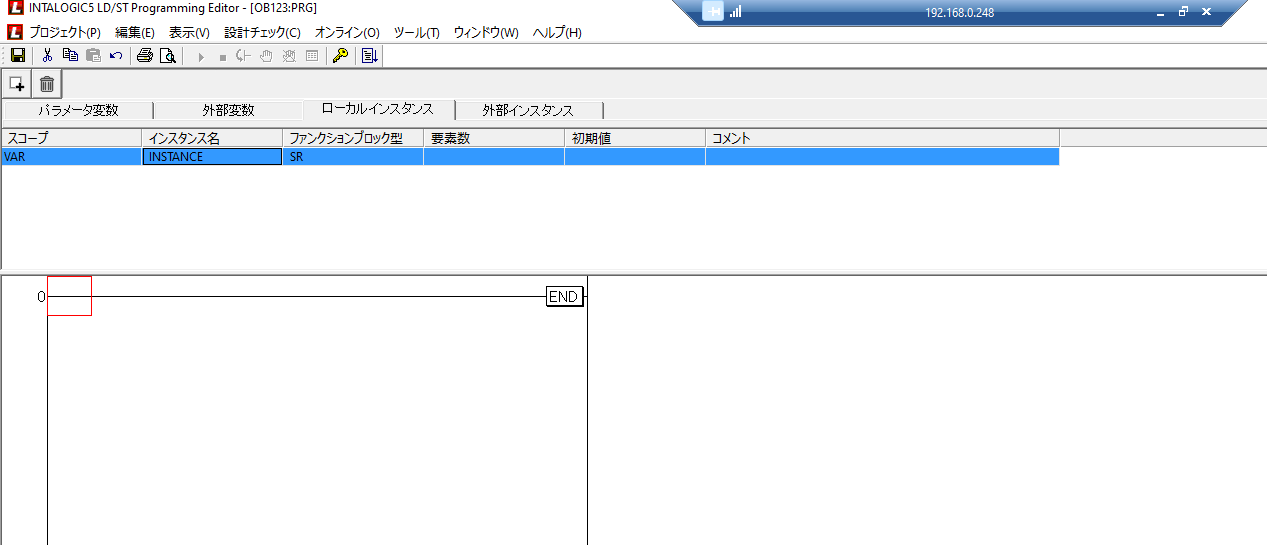Click the yellow key icon

tap(340, 56)
